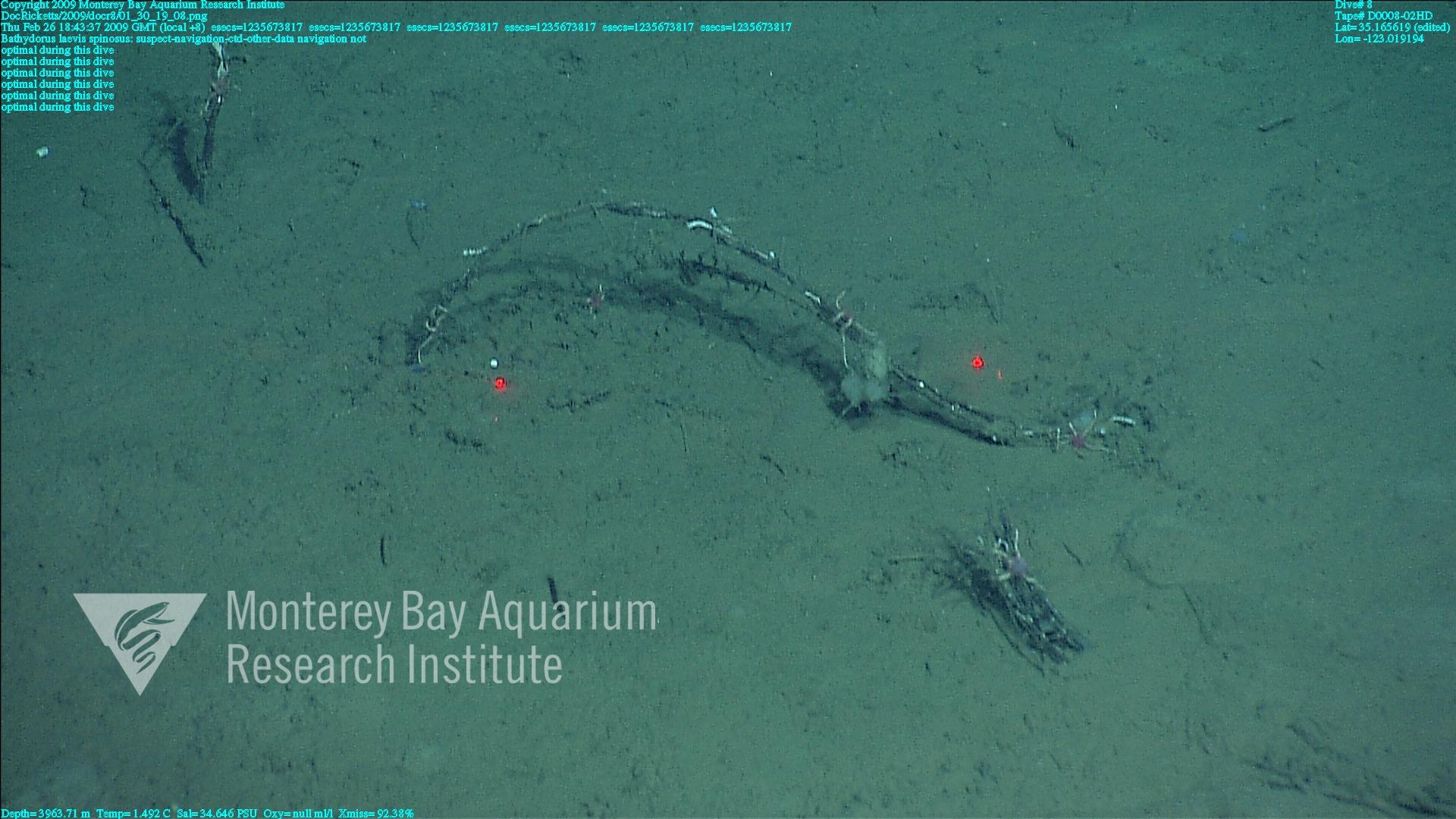Image resolution: width=1456 pixels, height=819 pixels.
Task: Click the Lon= -123.019194 coordinate readout
Action: click(x=1379, y=39)
